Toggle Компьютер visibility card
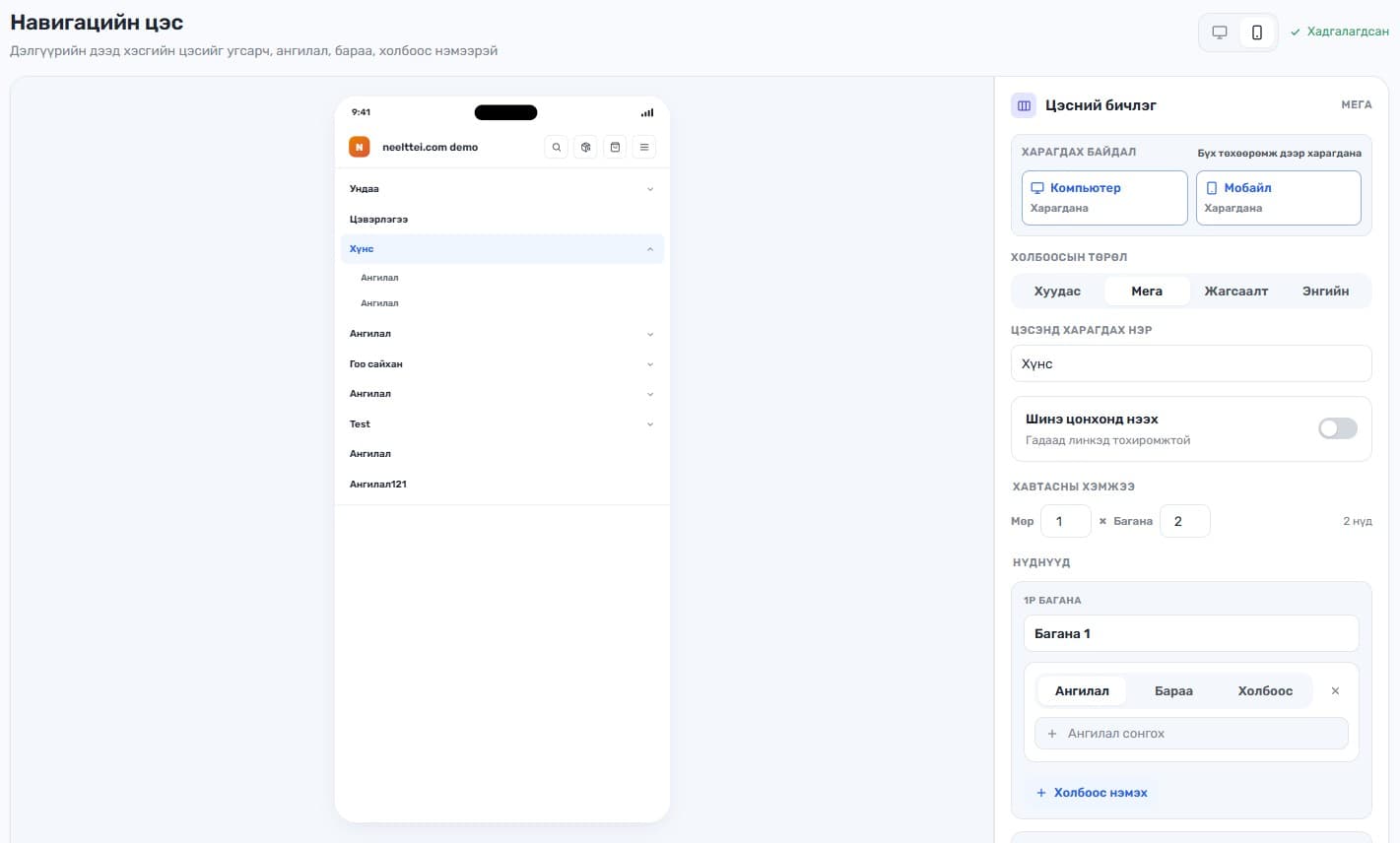This screenshot has height=843, width=1400. click(1104, 198)
